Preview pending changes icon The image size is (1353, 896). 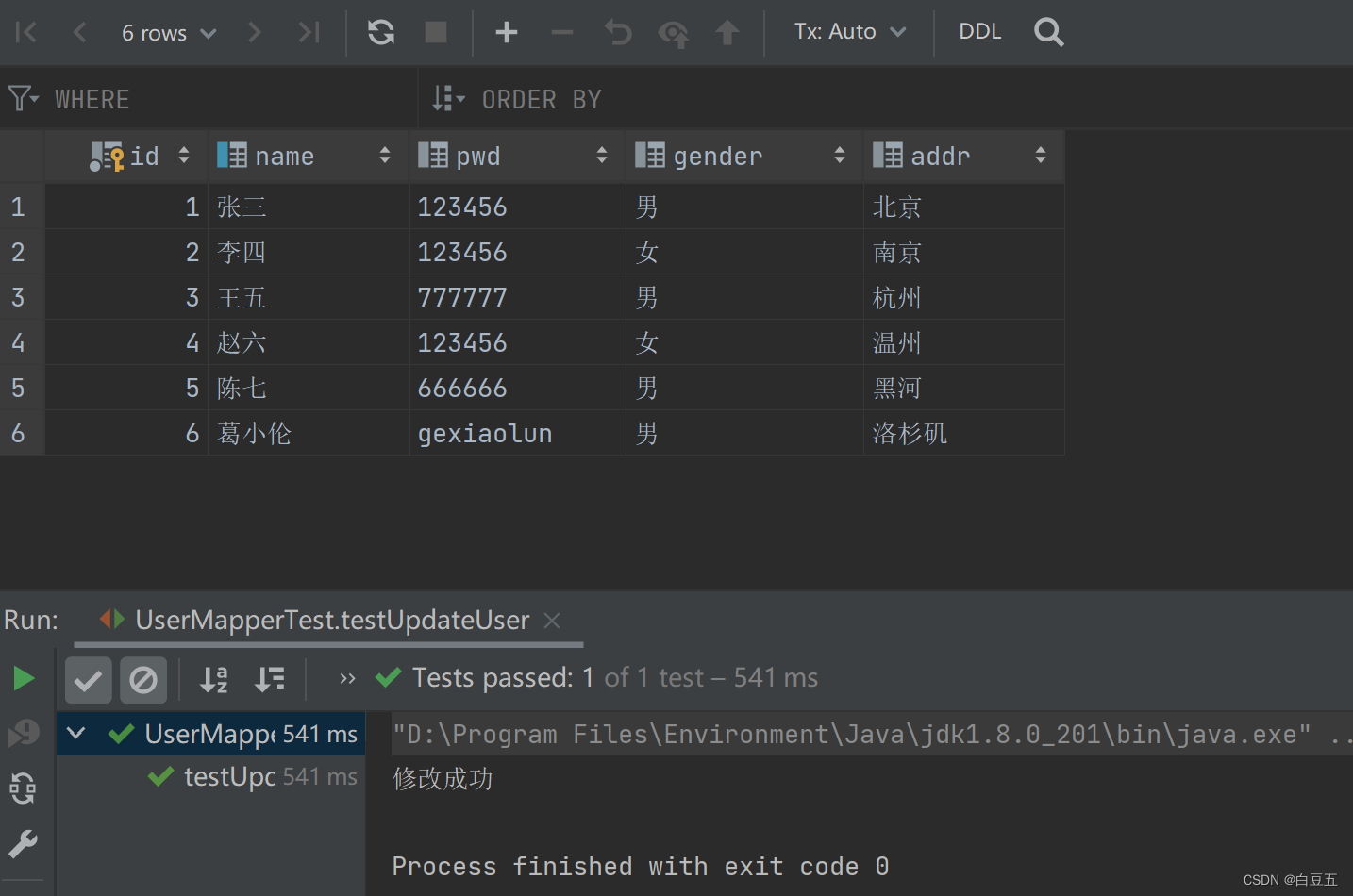[673, 34]
